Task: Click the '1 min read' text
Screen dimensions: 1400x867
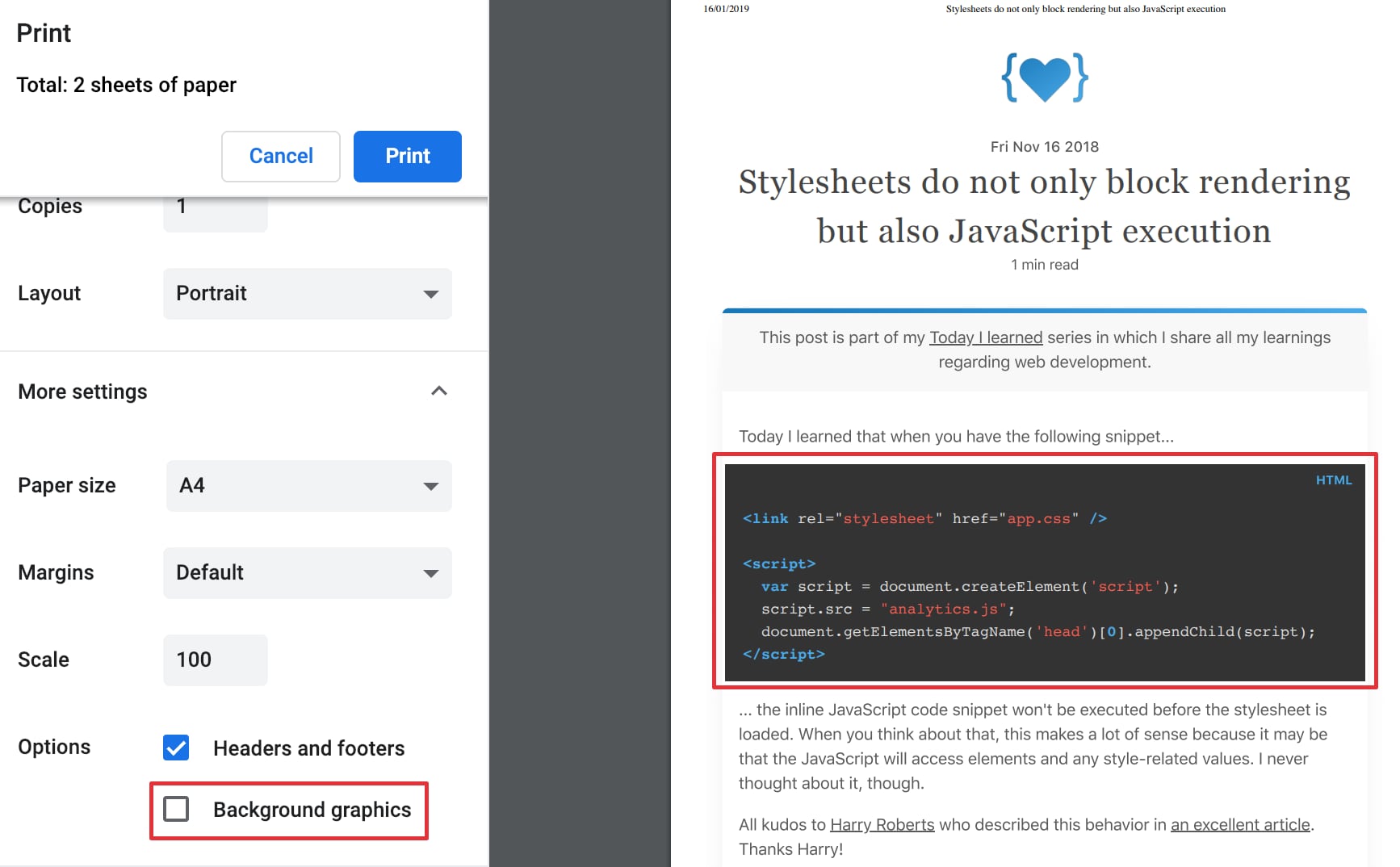Action: coord(1045,265)
